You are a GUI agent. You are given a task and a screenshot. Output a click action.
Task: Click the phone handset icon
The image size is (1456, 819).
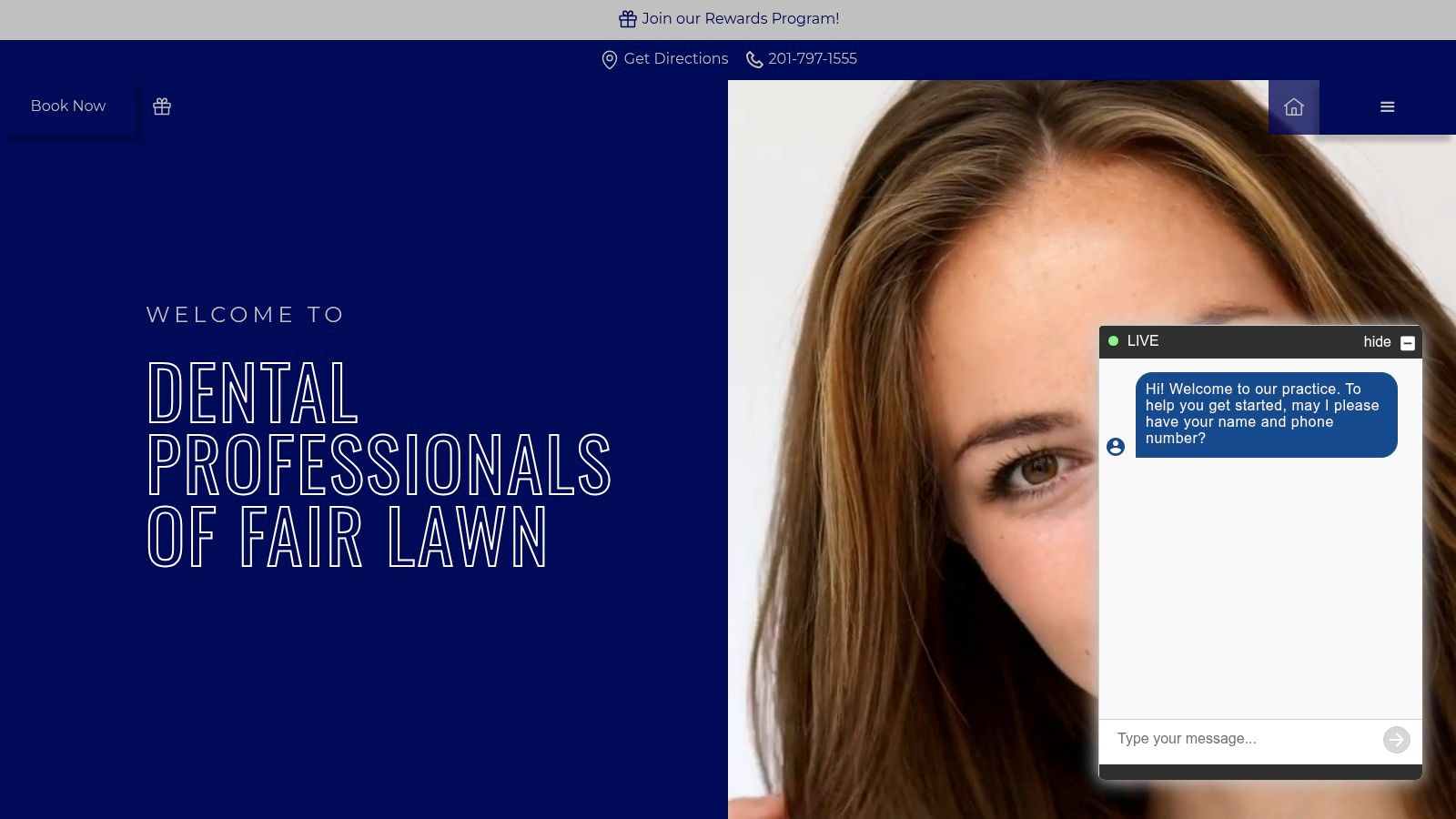pyautogui.click(x=754, y=60)
